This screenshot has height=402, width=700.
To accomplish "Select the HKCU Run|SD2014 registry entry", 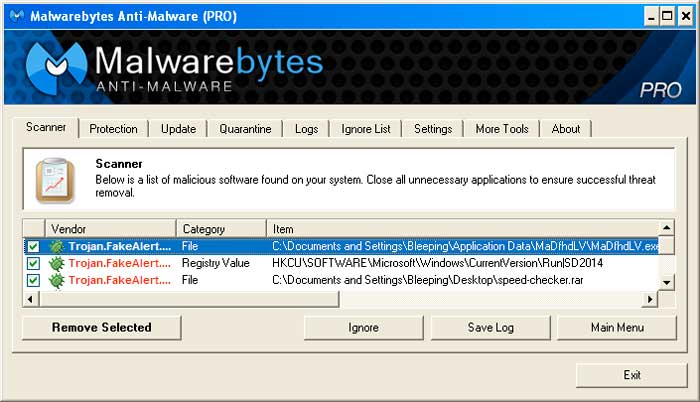I will pyautogui.click(x=437, y=263).
